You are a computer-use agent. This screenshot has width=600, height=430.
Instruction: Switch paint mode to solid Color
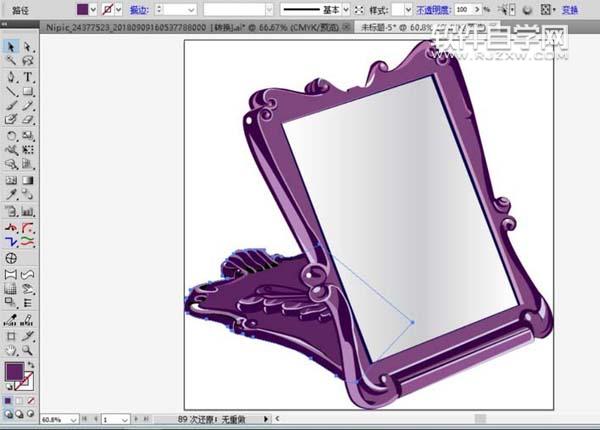click(9, 398)
